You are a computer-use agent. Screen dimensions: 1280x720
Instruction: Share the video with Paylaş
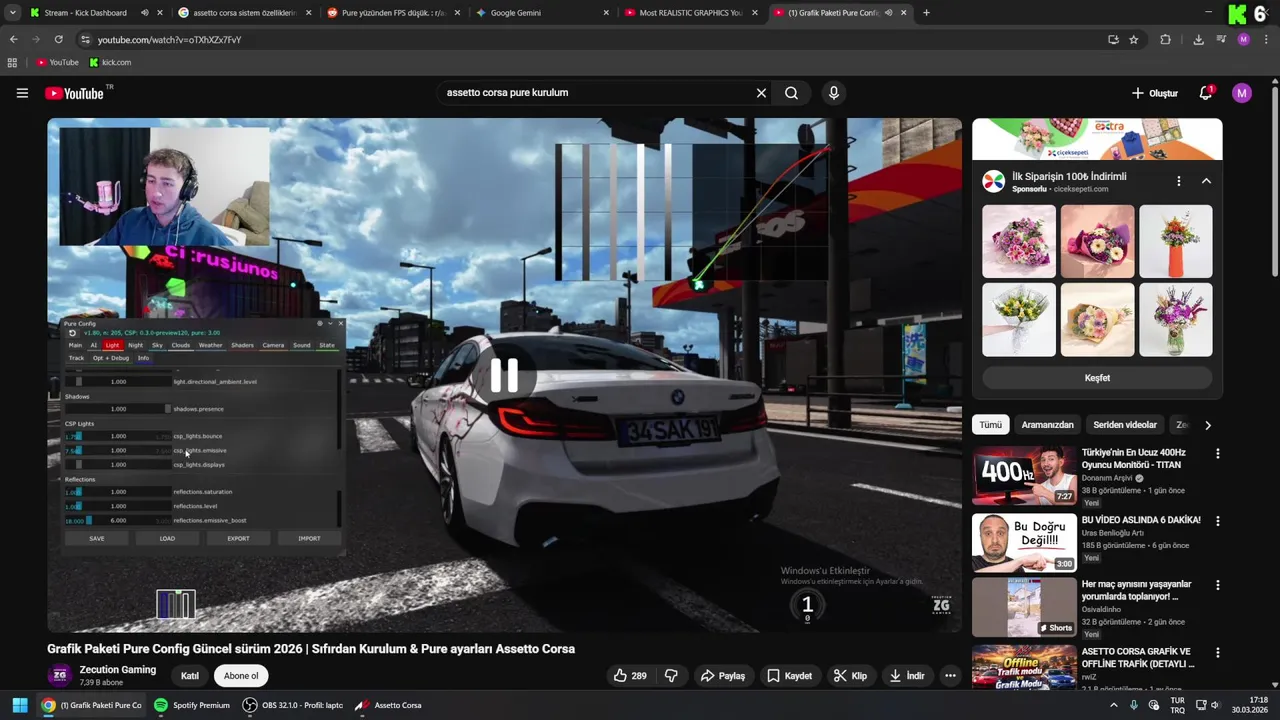coord(723,676)
